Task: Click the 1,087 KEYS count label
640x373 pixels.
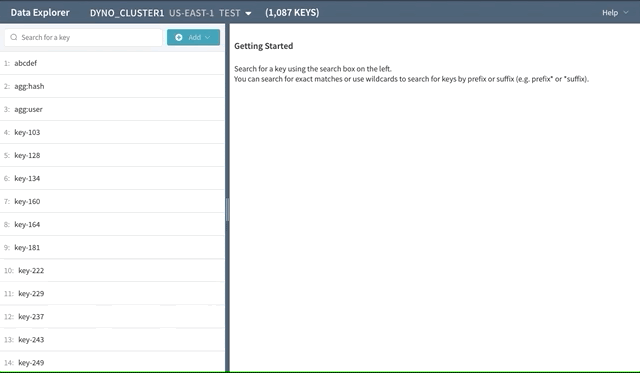Action: click(292, 13)
